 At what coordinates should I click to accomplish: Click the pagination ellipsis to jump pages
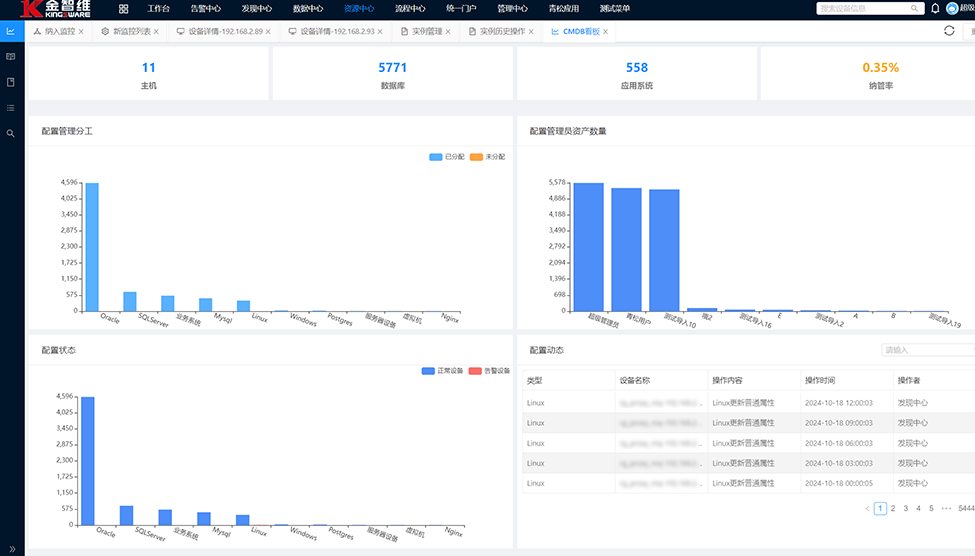click(x=946, y=508)
